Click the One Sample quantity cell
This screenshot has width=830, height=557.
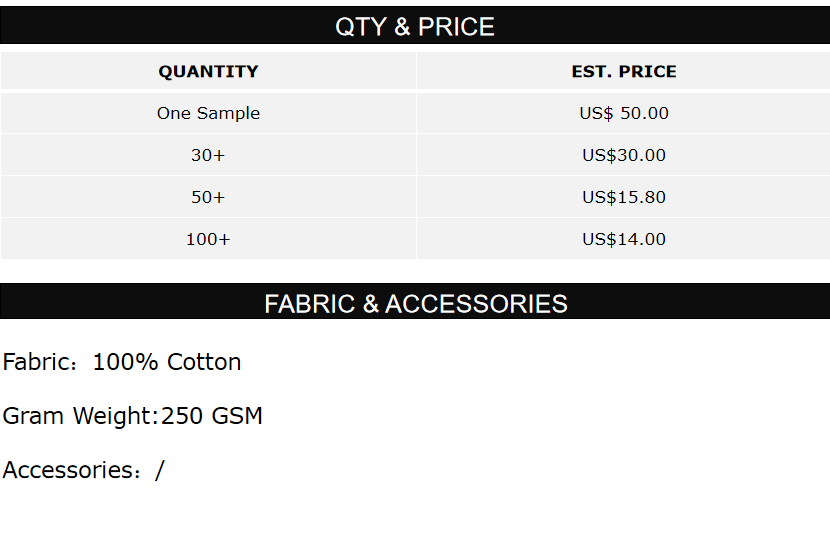(x=208, y=113)
